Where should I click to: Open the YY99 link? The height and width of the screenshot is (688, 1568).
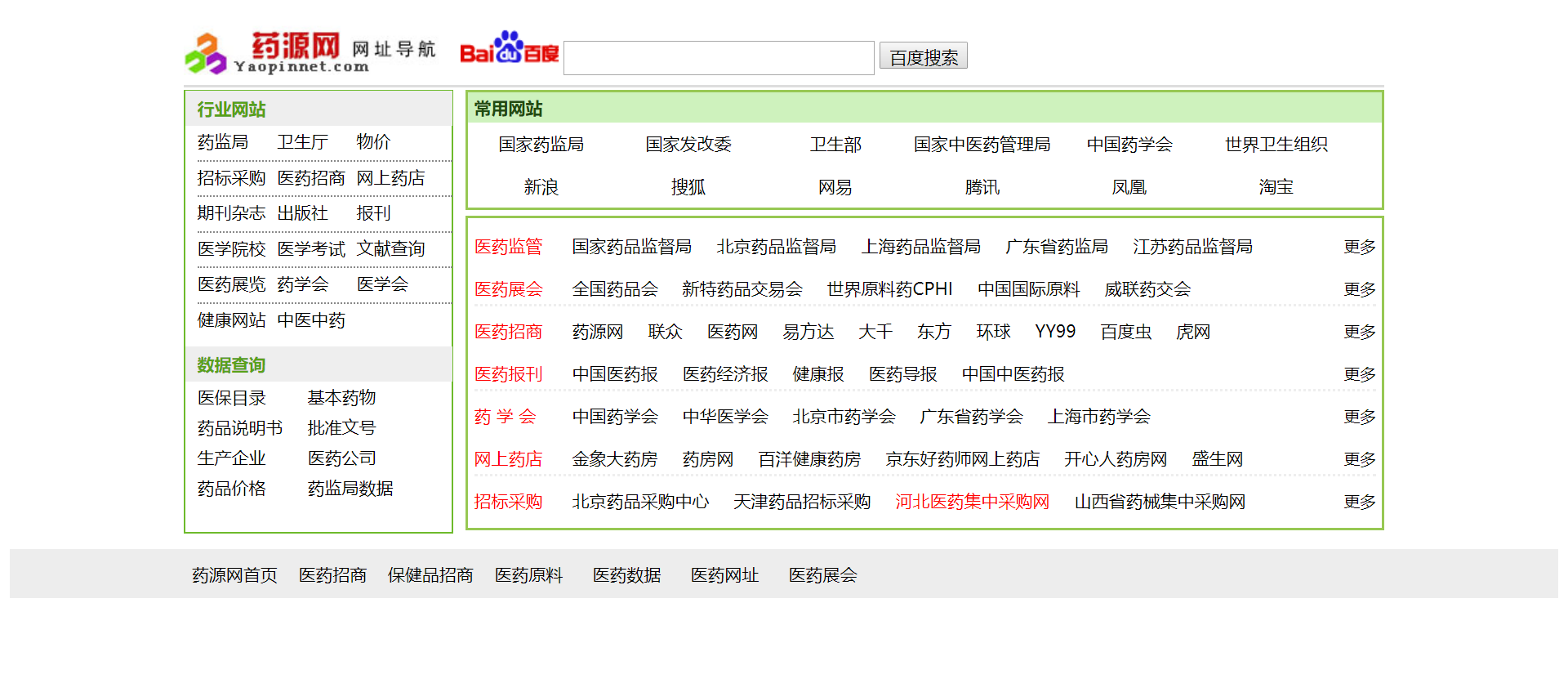pyautogui.click(x=1055, y=332)
